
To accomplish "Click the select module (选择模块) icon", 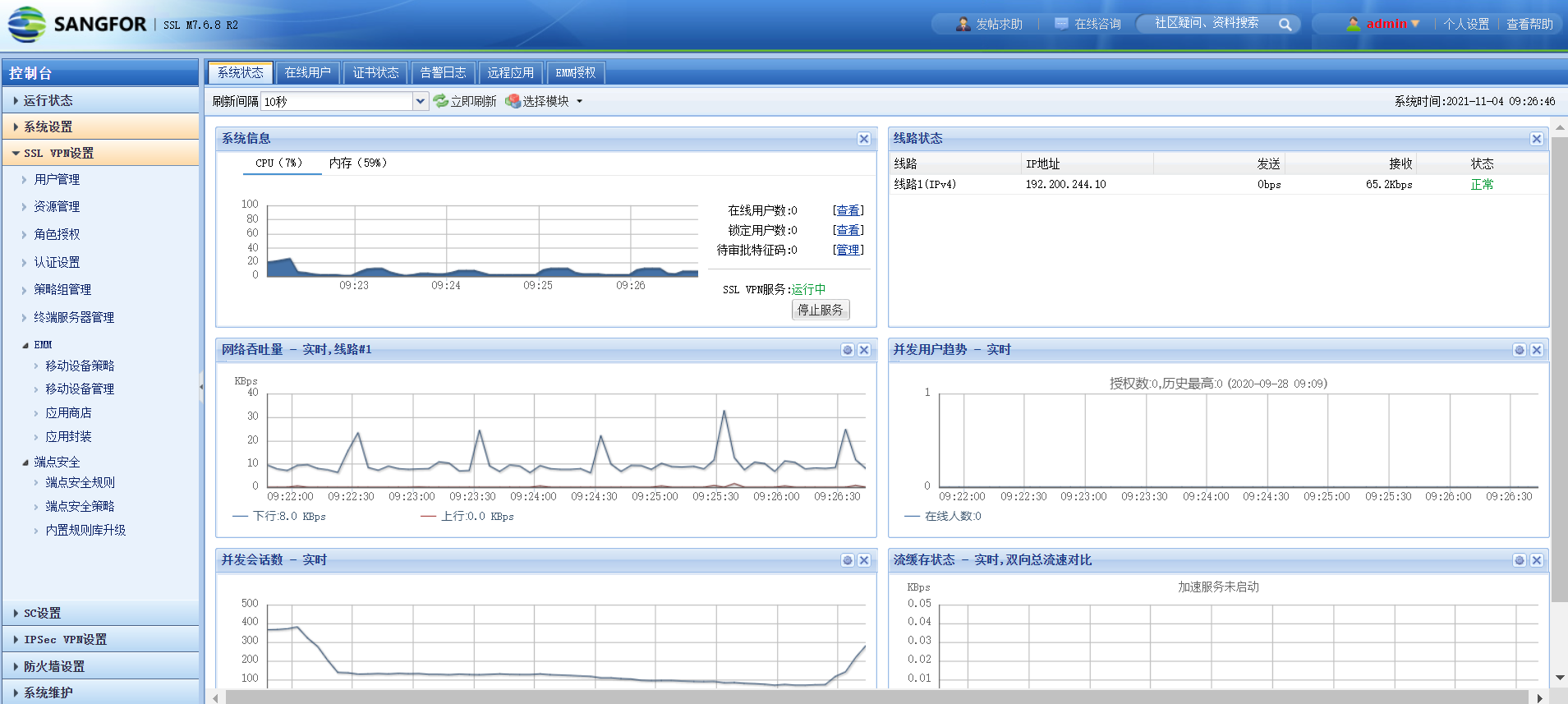I will 513,101.
